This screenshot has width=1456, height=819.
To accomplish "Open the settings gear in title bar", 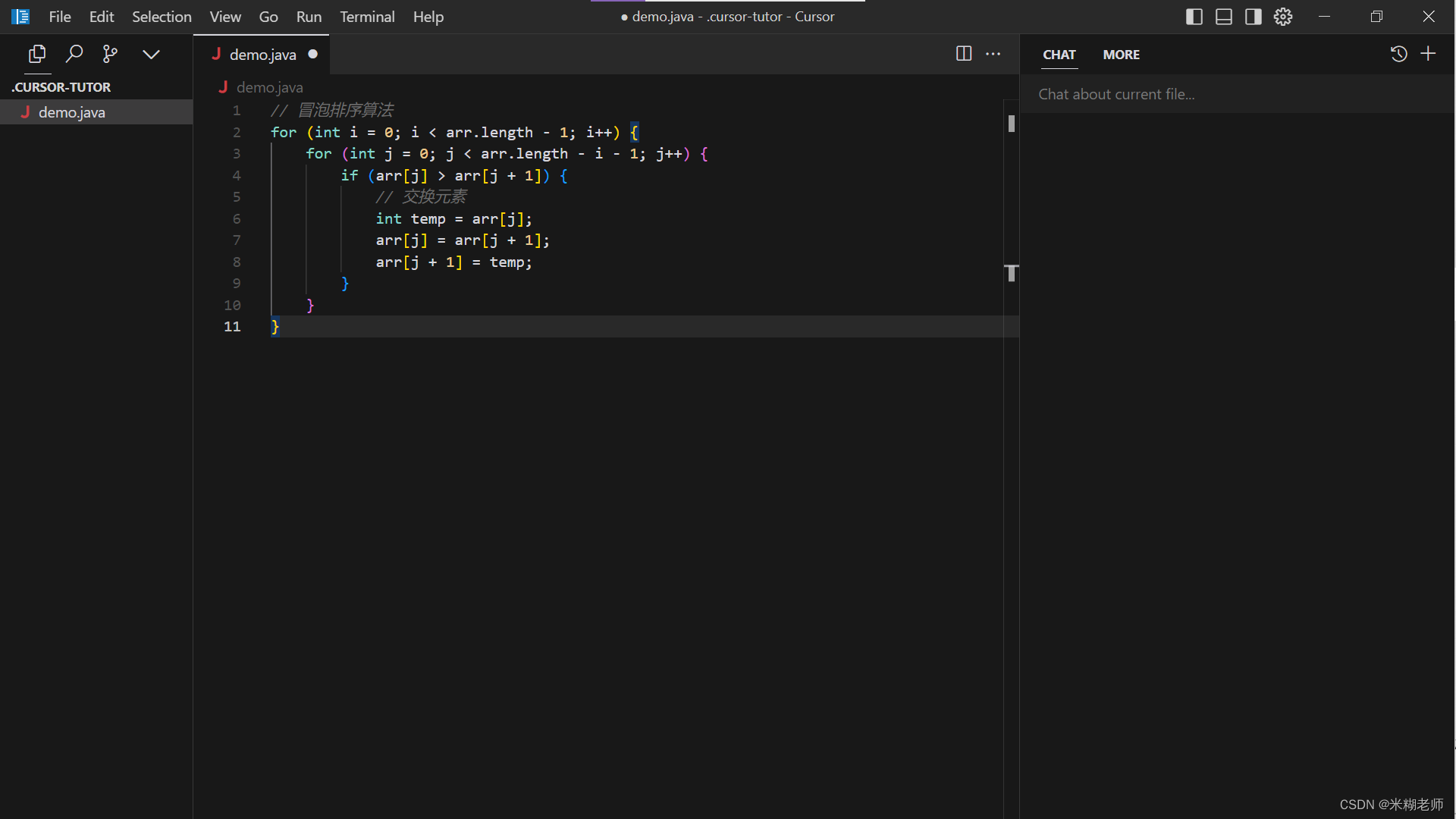I will pos(1282,17).
